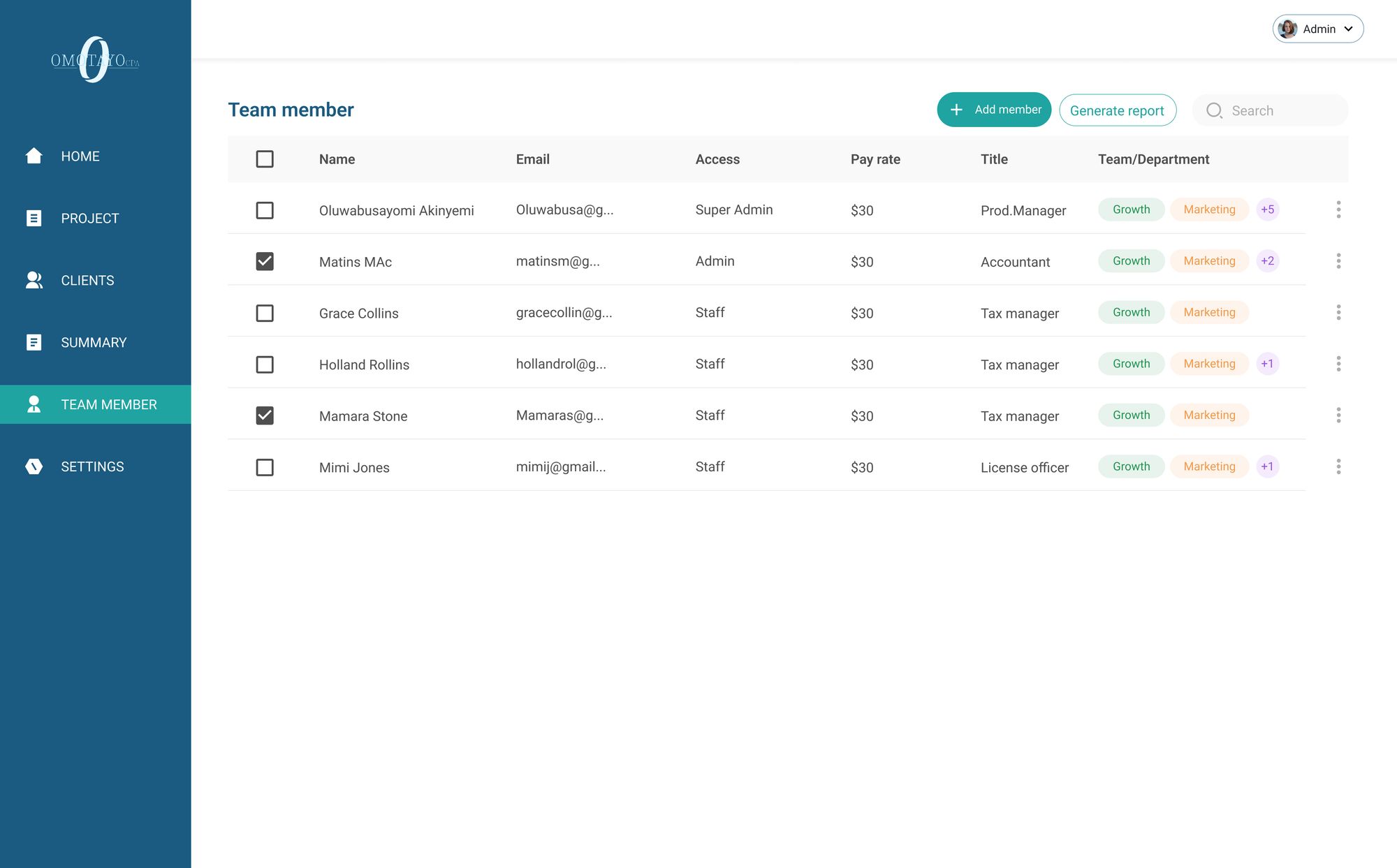This screenshot has width=1397, height=868.
Task: Expand the +2 teams badge for Matins MAc
Action: click(1267, 260)
